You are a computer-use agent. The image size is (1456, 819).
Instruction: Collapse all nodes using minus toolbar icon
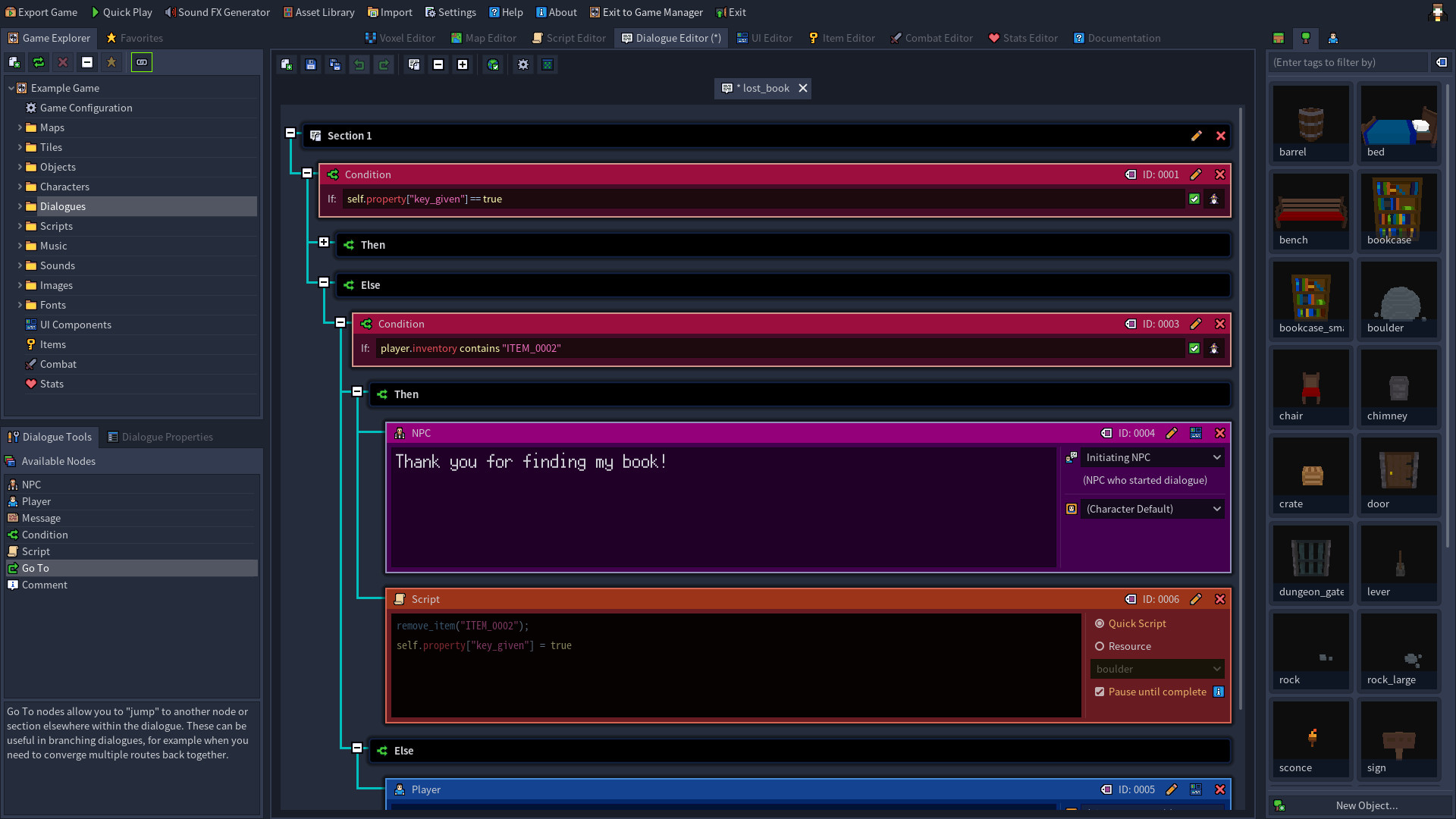(438, 64)
